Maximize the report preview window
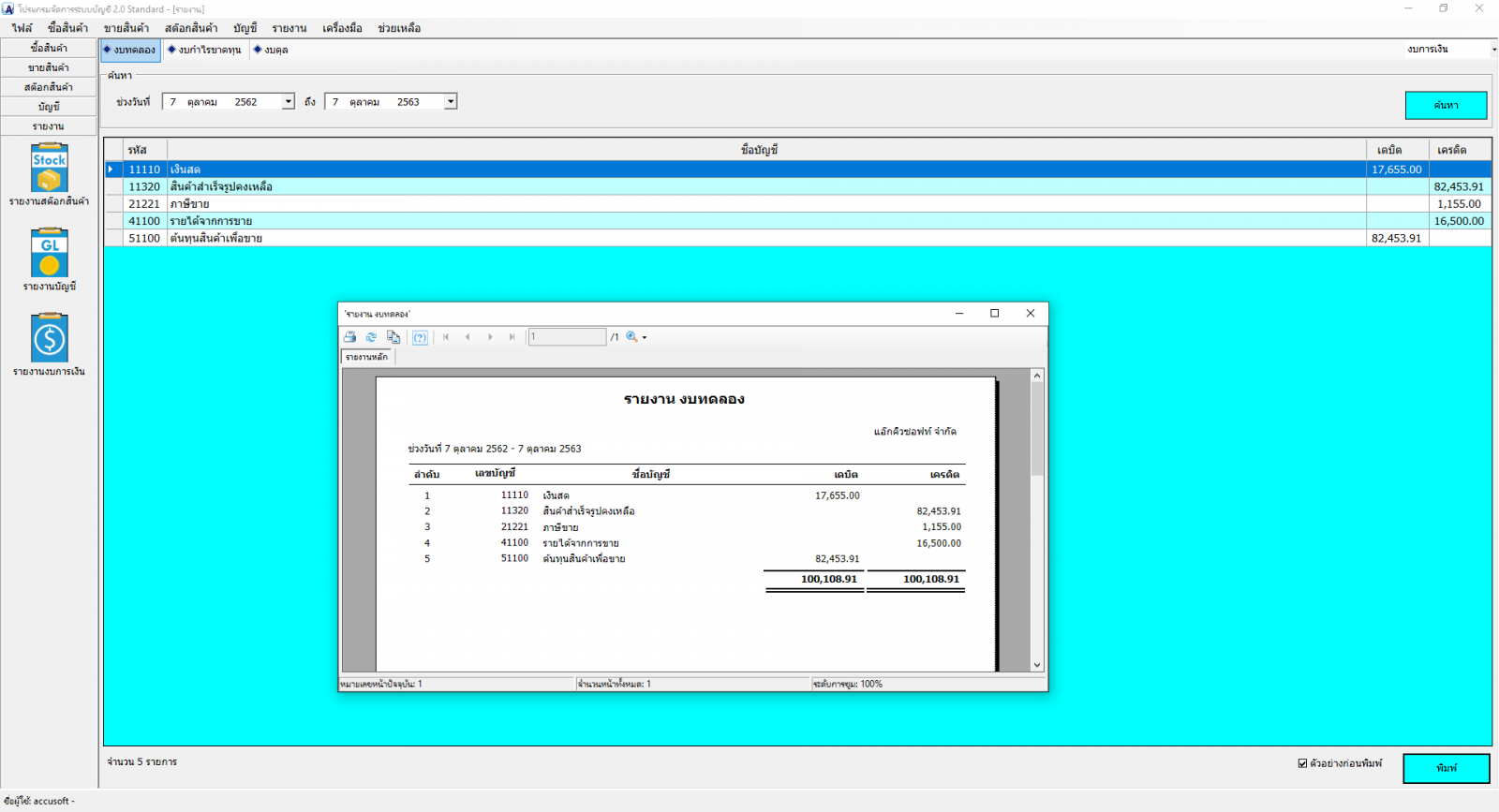 tap(995, 314)
